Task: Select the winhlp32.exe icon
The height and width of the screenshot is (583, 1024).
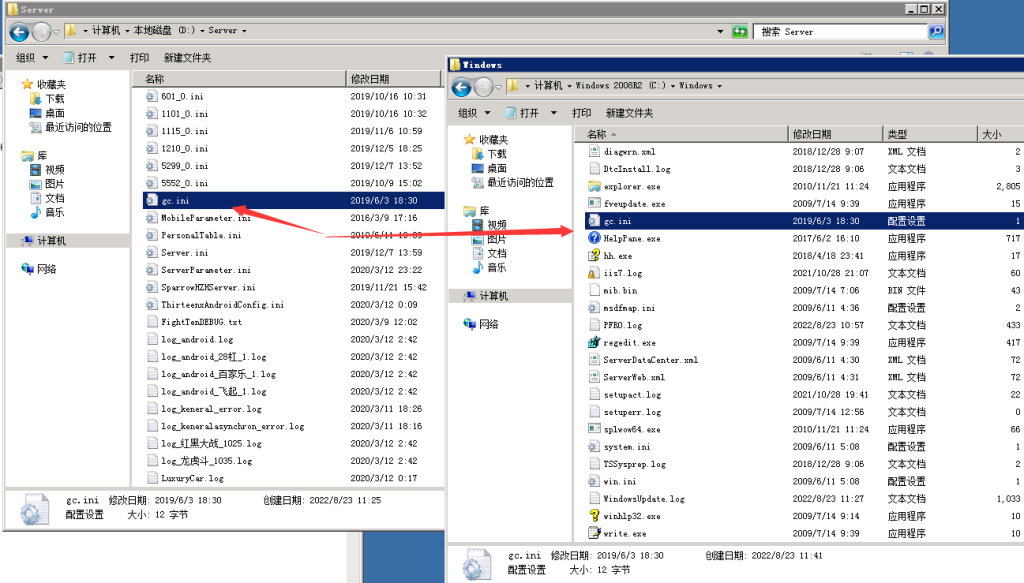Action: [x=594, y=516]
